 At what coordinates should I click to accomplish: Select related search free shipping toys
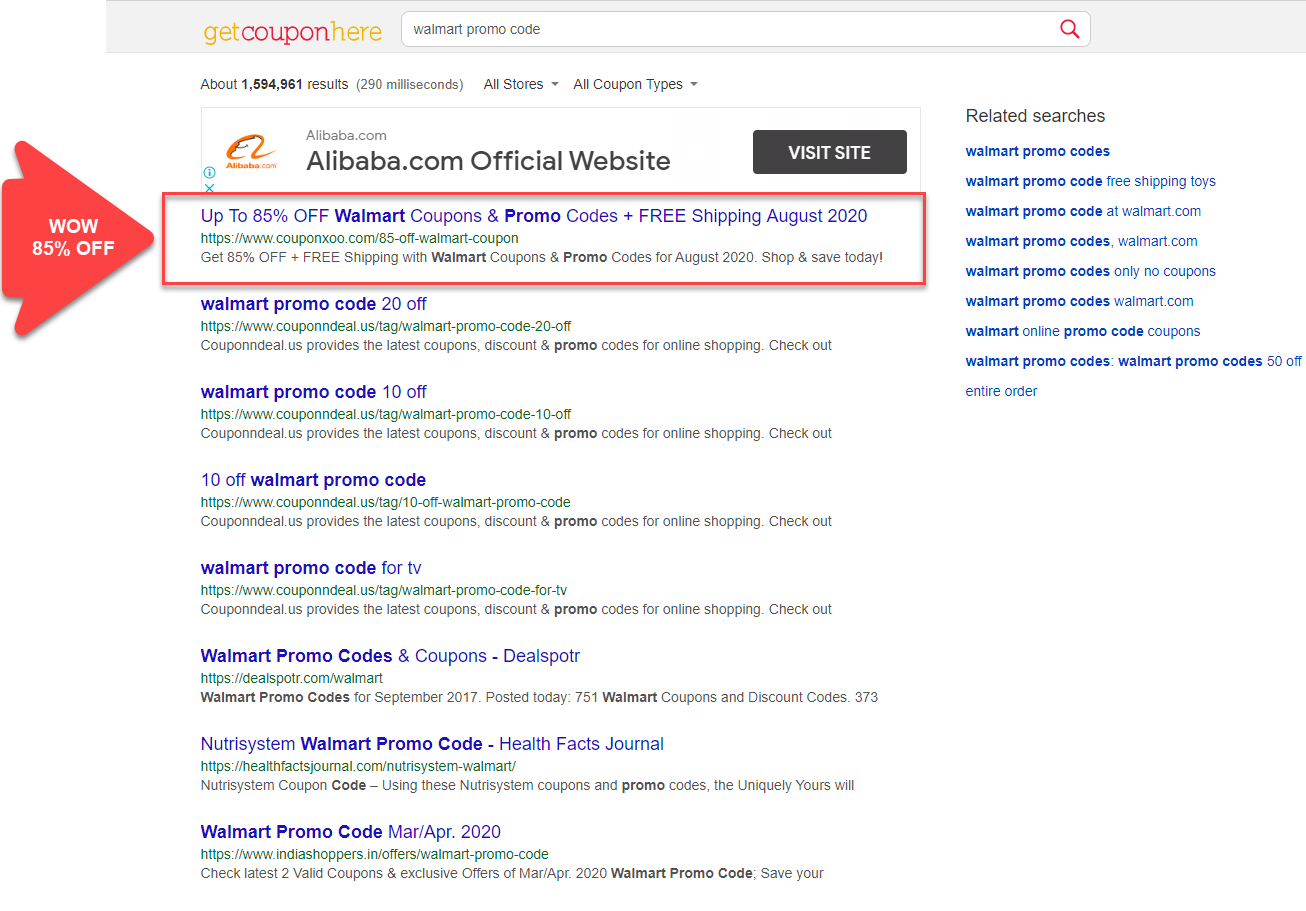(1091, 181)
